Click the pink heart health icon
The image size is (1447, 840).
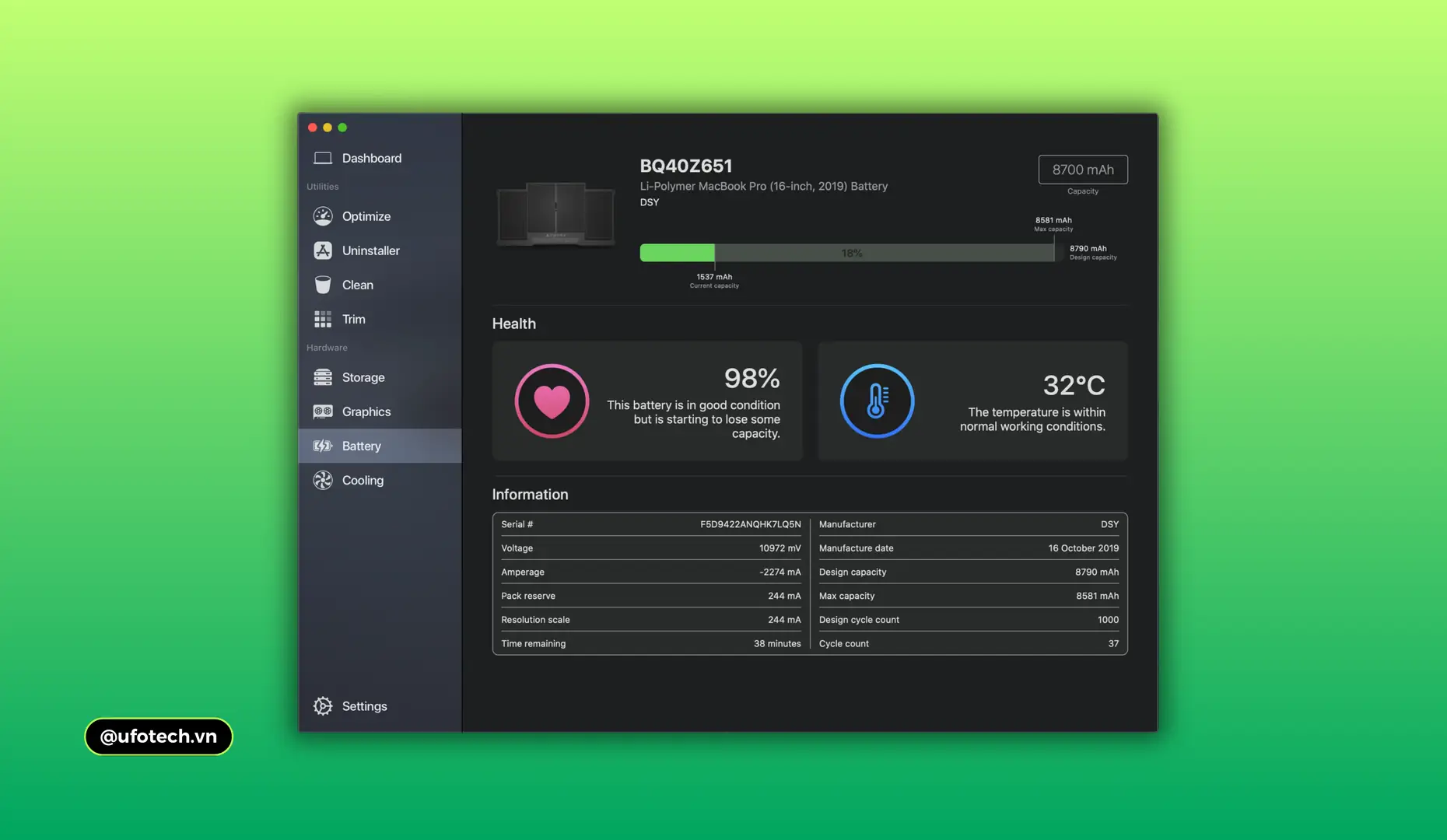click(552, 401)
